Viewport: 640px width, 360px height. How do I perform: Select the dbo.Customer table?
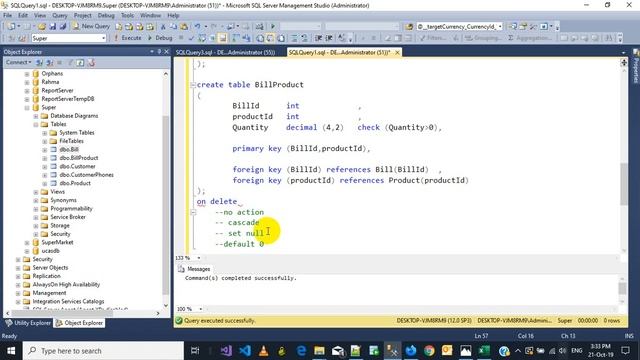[x=78, y=166]
